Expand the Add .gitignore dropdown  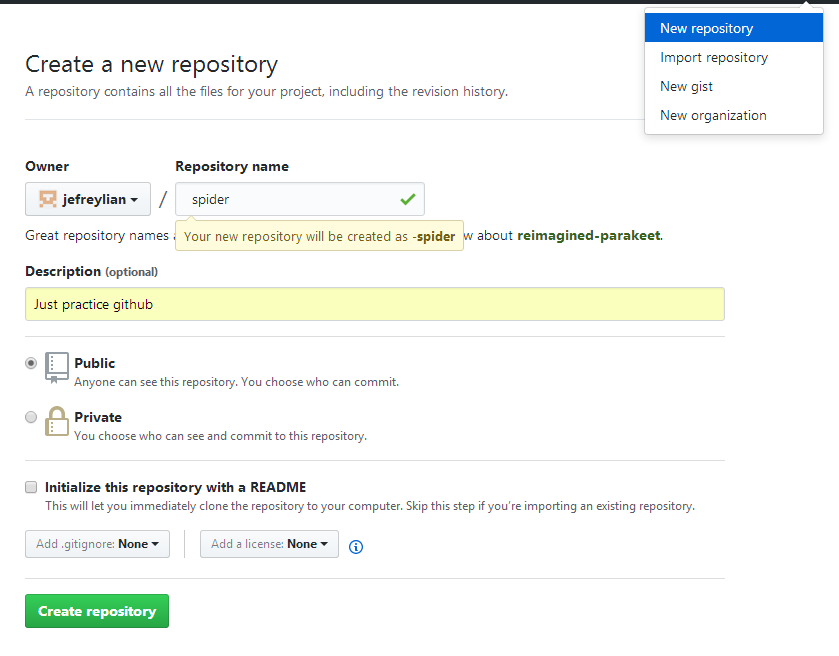click(97, 544)
